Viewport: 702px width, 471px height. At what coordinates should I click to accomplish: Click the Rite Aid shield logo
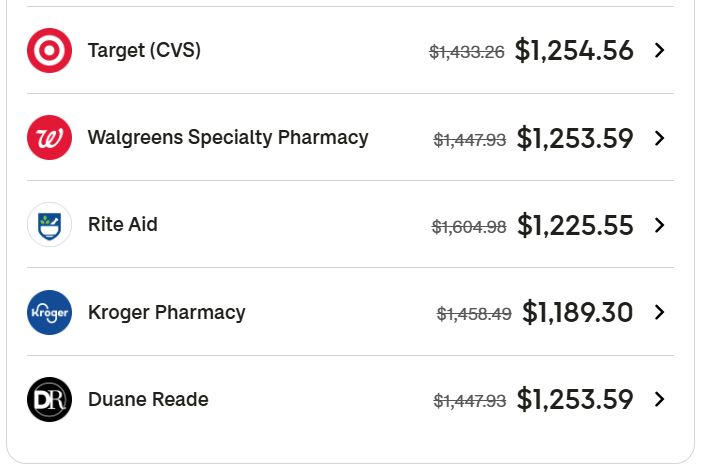click(x=49, y=225)
